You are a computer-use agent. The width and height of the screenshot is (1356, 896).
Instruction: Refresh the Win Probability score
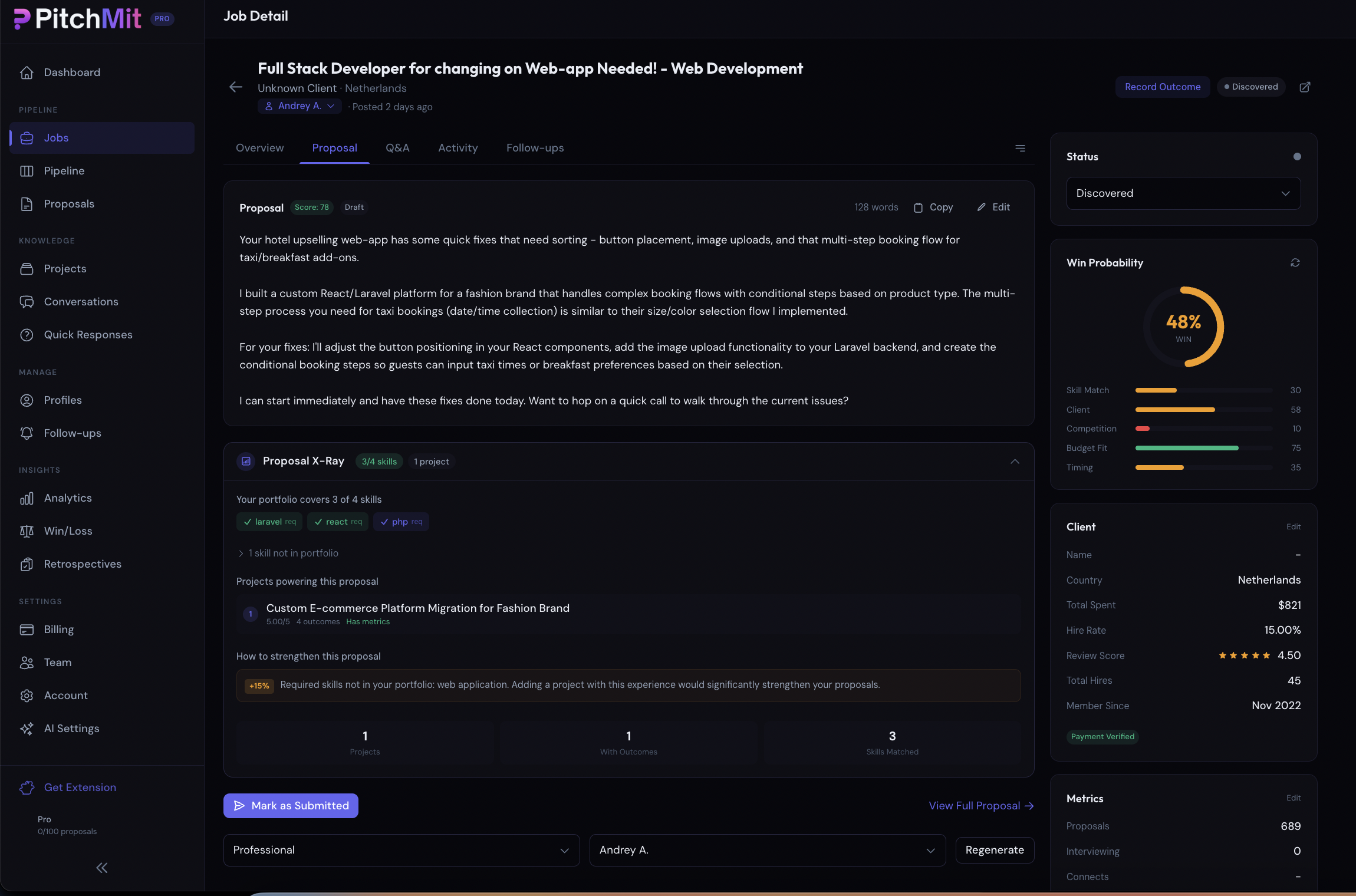click(1295, 263)
